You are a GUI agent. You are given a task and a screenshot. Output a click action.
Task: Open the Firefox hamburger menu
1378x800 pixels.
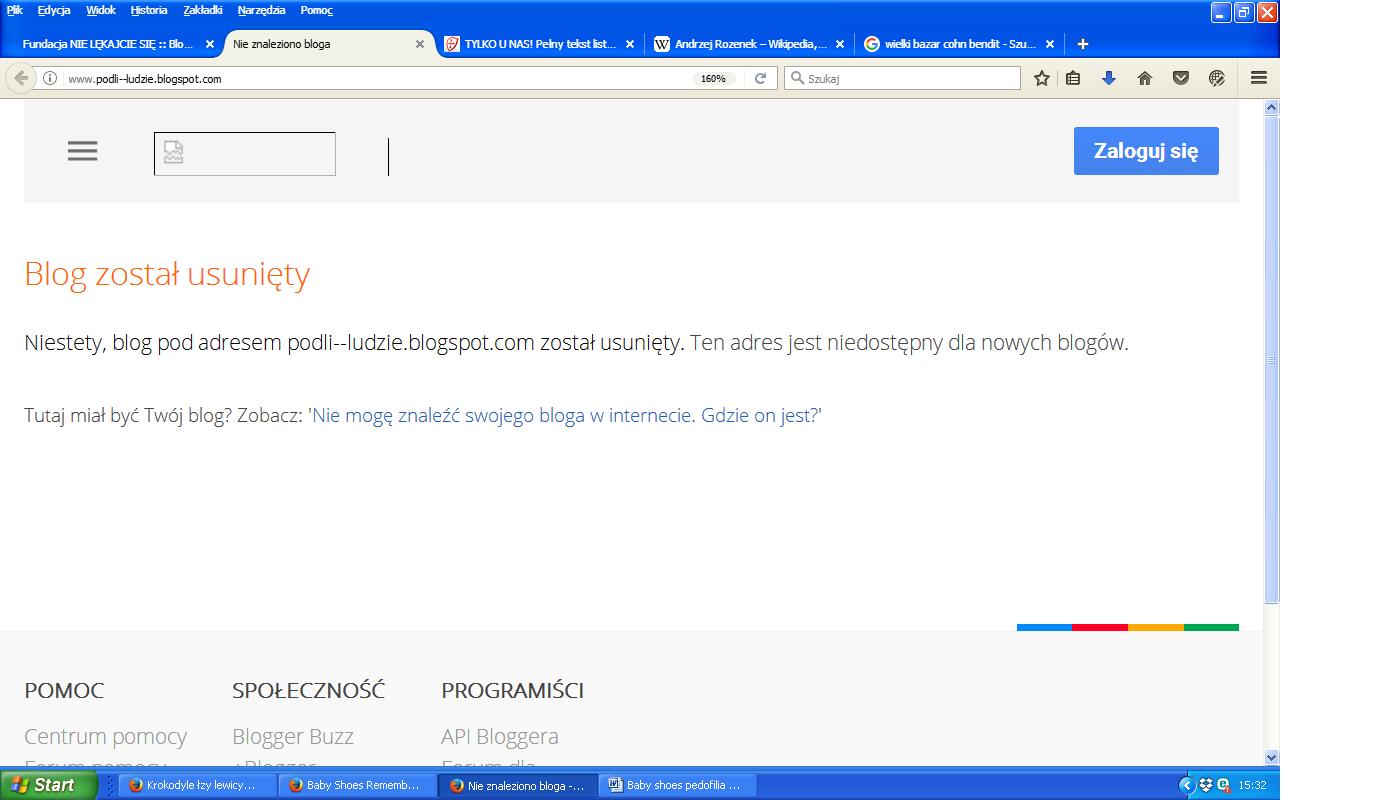pyautogui.click(x=1259, y=78)
